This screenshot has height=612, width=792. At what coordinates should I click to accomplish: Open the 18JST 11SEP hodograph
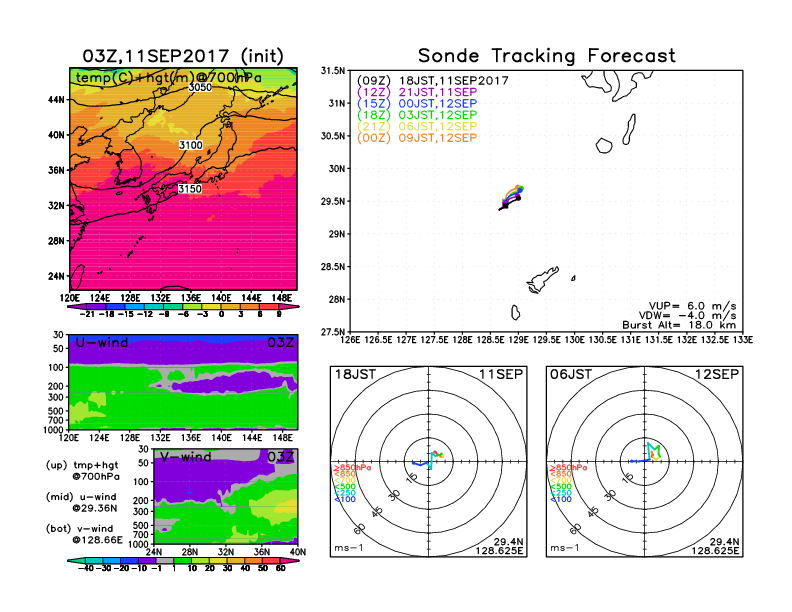pyautogui.click(x=428, y=462)
